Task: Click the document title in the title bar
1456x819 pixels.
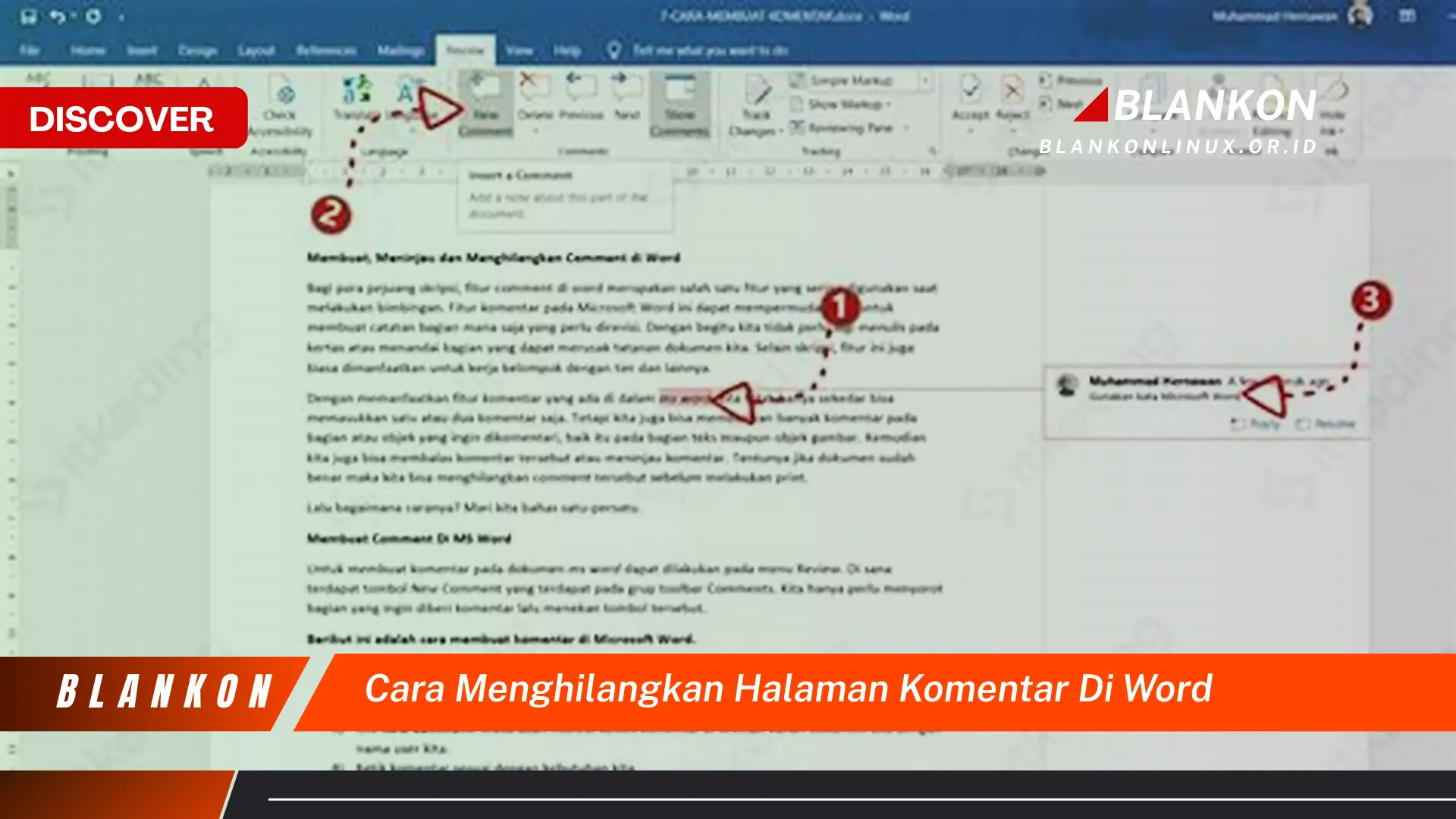Action: 785,16
